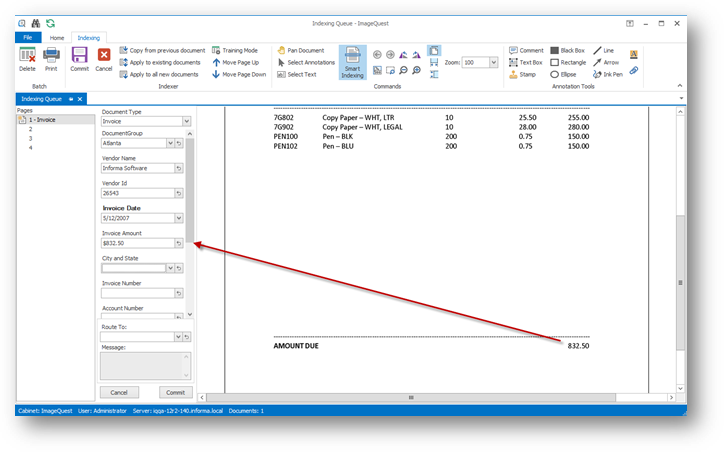Click the green refresh icon in title bar
This screenshot has height=452, width=724.
[x=50, y=23]
